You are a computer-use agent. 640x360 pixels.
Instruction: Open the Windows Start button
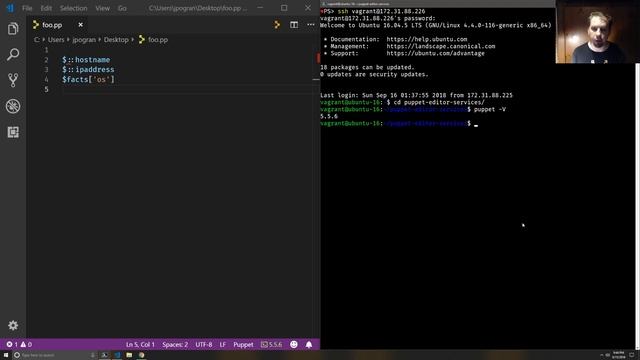tap(6, 355)
